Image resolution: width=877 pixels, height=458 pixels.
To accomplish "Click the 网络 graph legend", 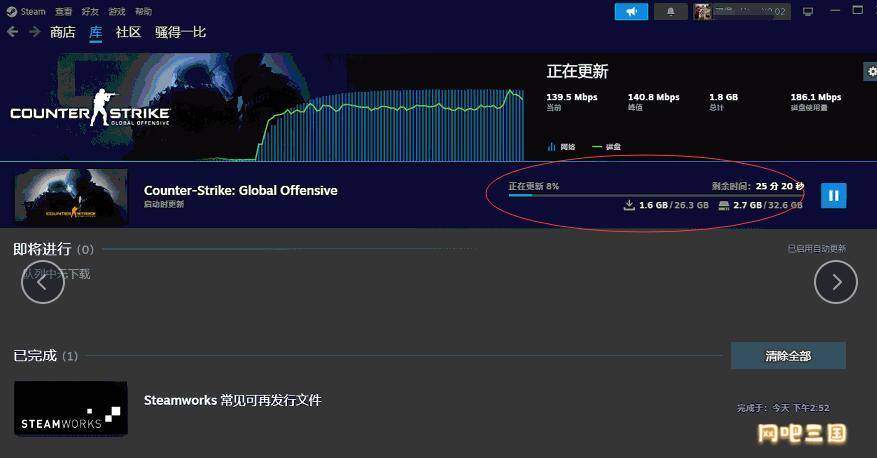I will coord(561,147).
